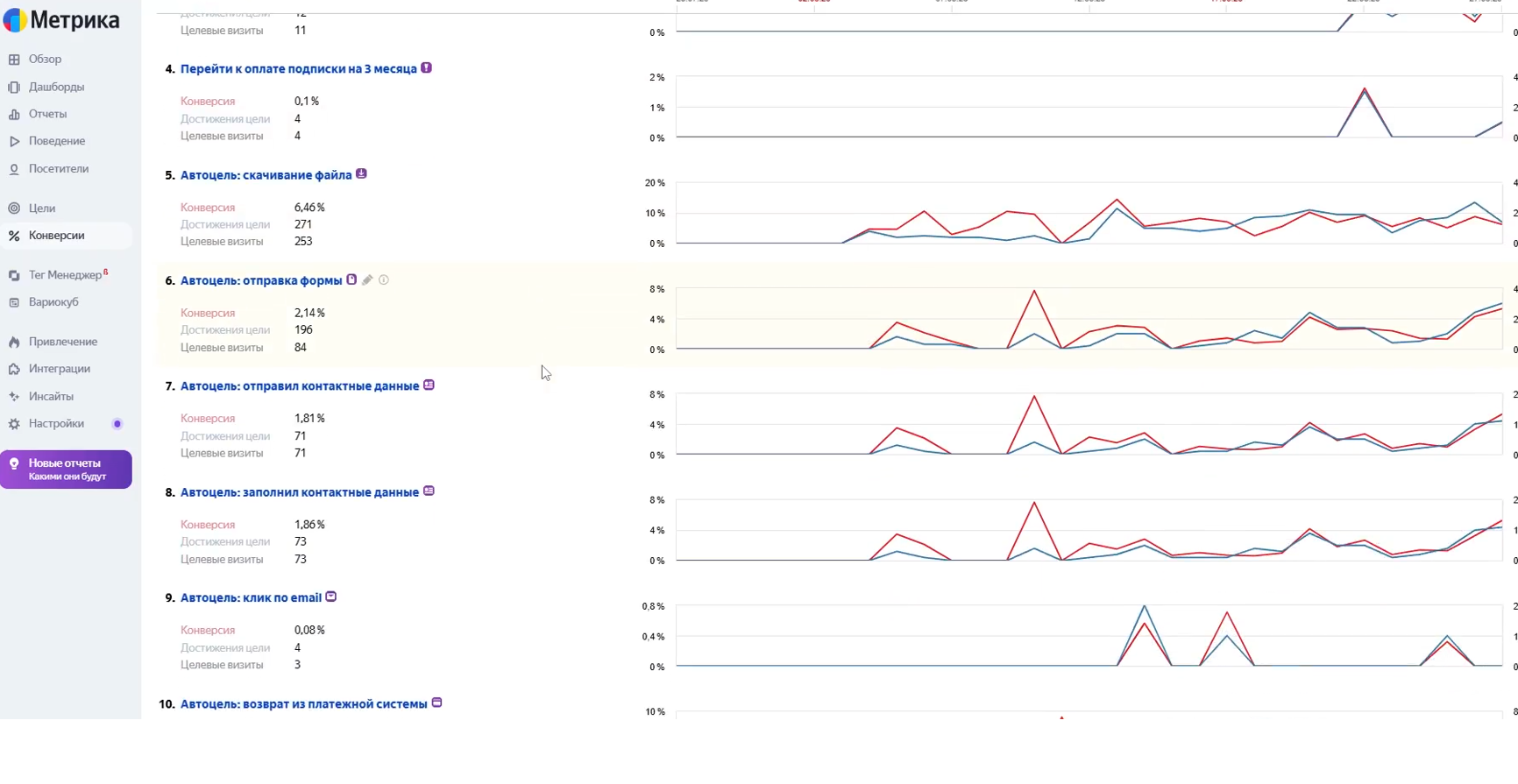
Task: Open goal Перейти к оплате подписки на 3 месяца
Action: pos(298,69)
